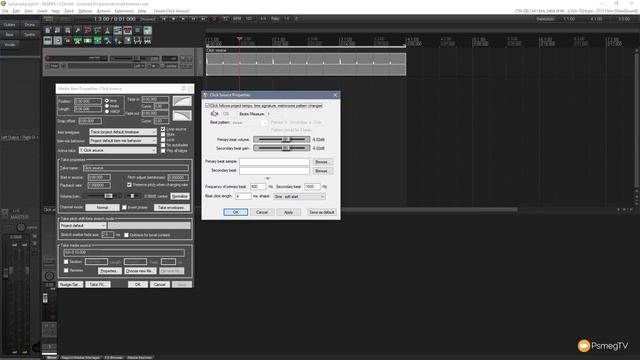This screenshot has height=360, width=640.
Task: Click the red transport Record button
Action: coord(213,19)
